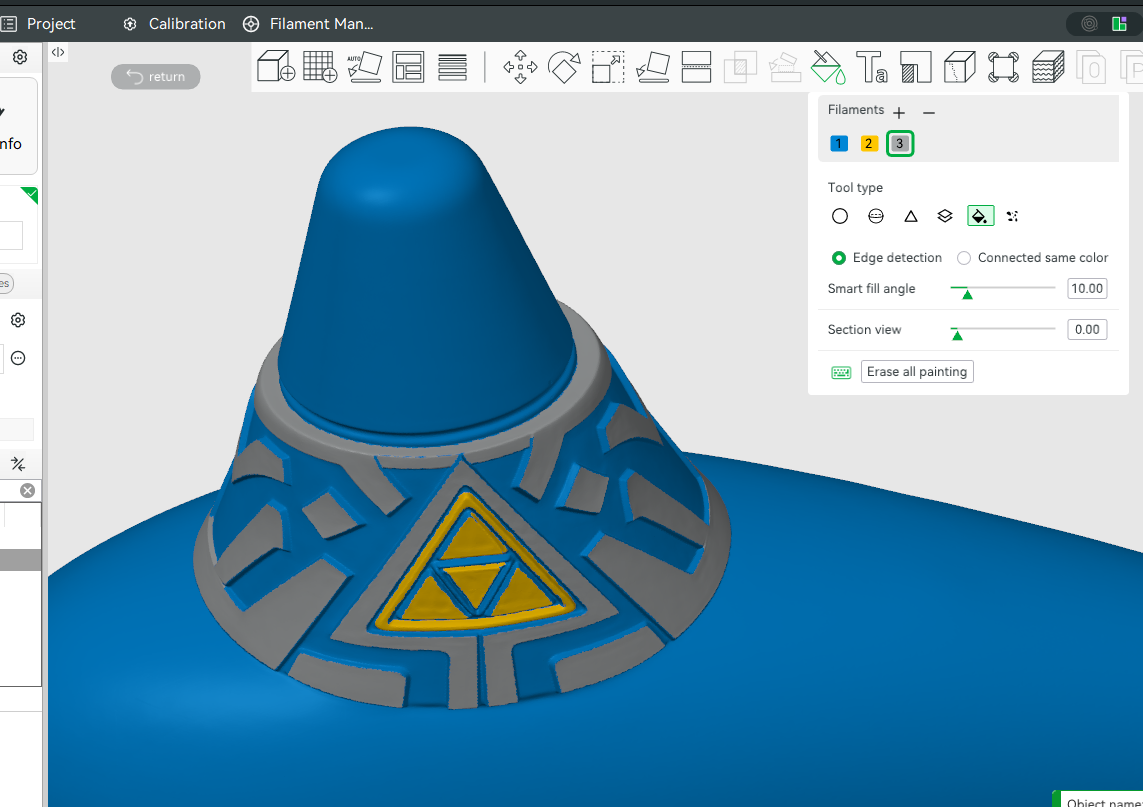Click the Add plate grid icon

pos(320,66)
